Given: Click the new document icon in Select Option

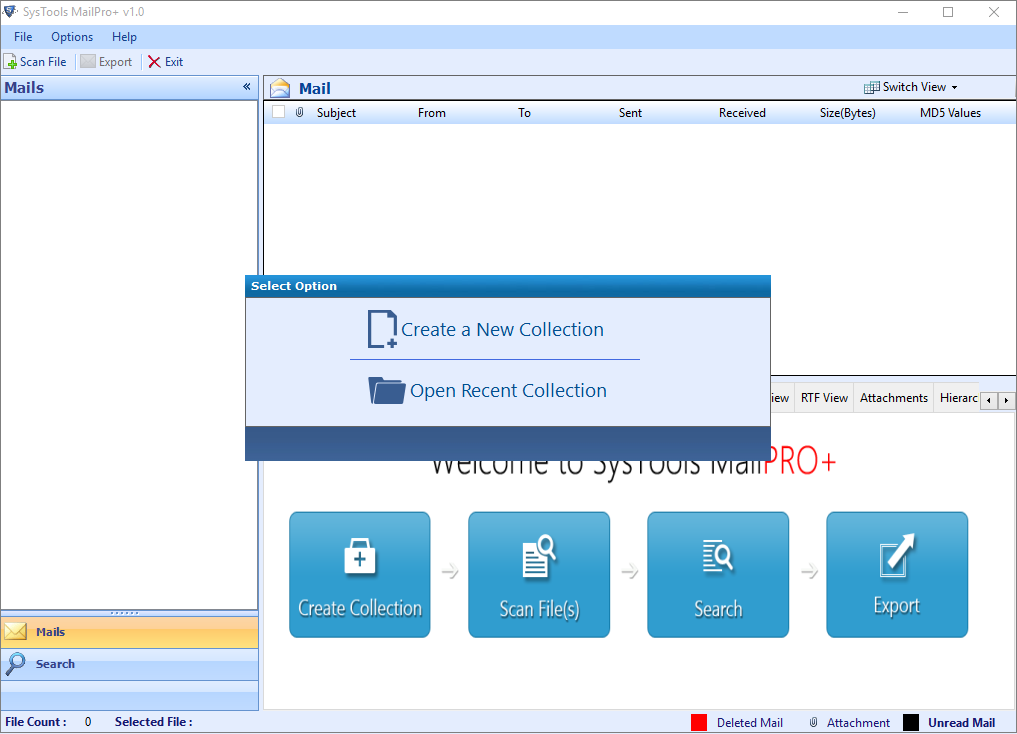Looking at the screenshot, I should [x=382, y=329].
